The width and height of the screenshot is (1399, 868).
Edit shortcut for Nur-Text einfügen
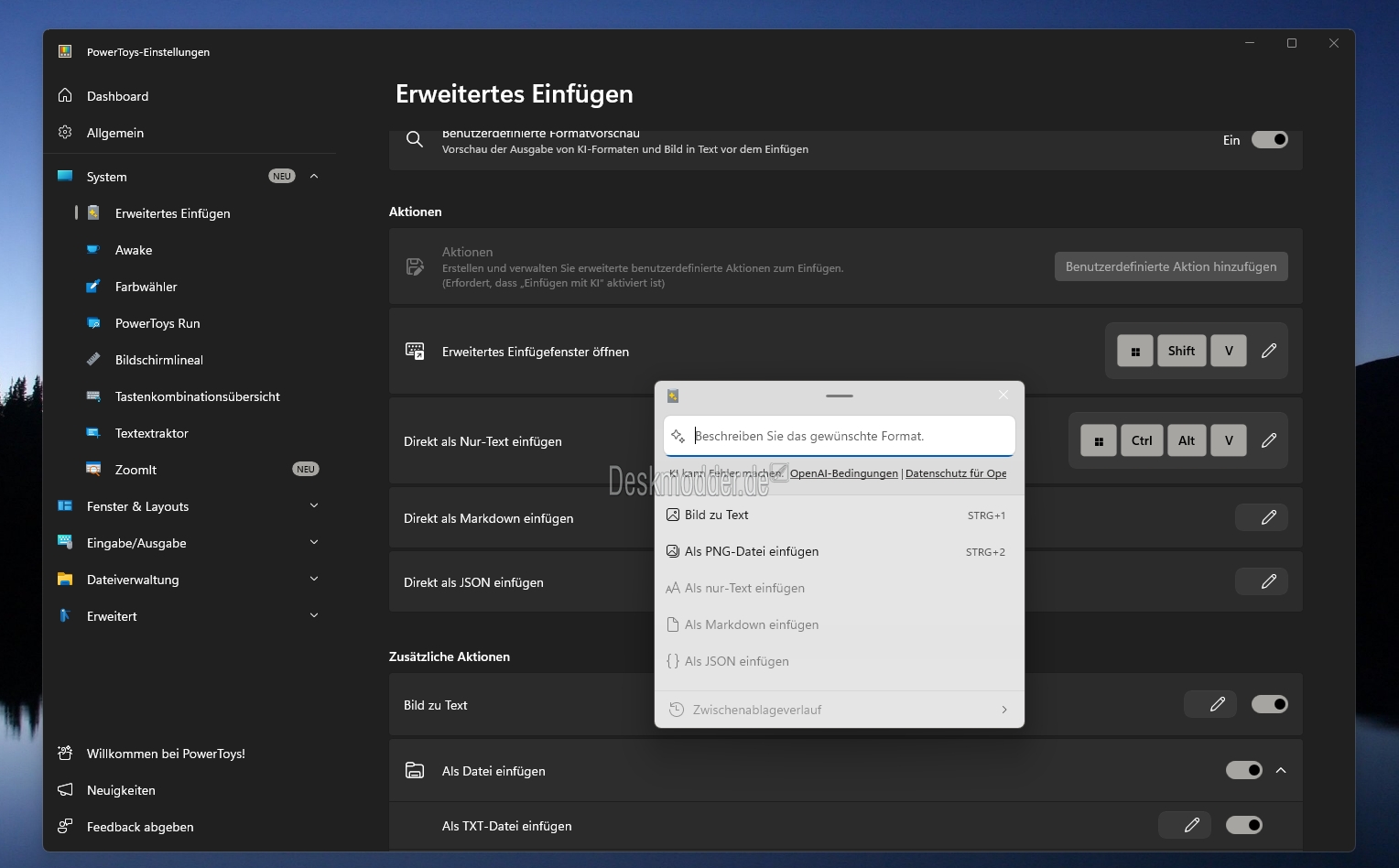coord(1269,440)
